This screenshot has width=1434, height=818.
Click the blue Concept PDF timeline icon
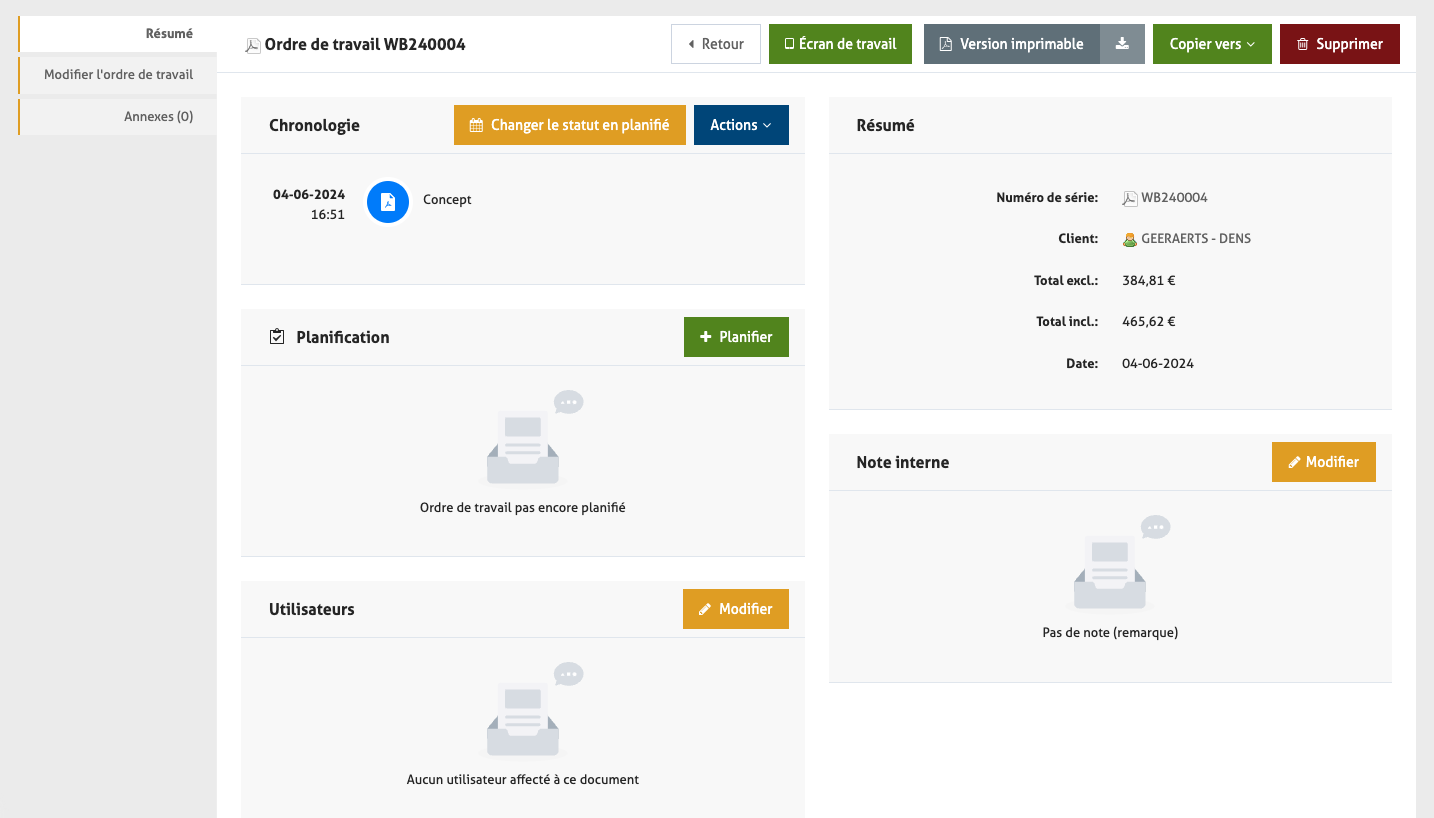(x=388, y=202)
